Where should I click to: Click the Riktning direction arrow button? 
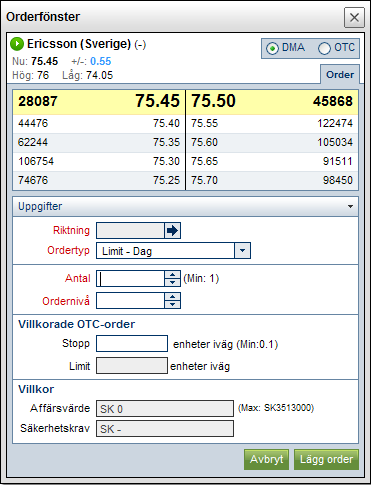pos(172,231)
